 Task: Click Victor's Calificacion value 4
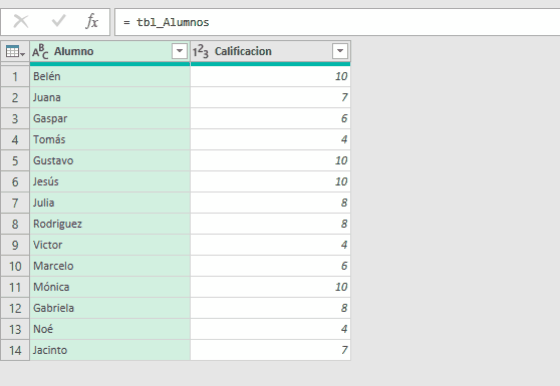click(270, 245)
